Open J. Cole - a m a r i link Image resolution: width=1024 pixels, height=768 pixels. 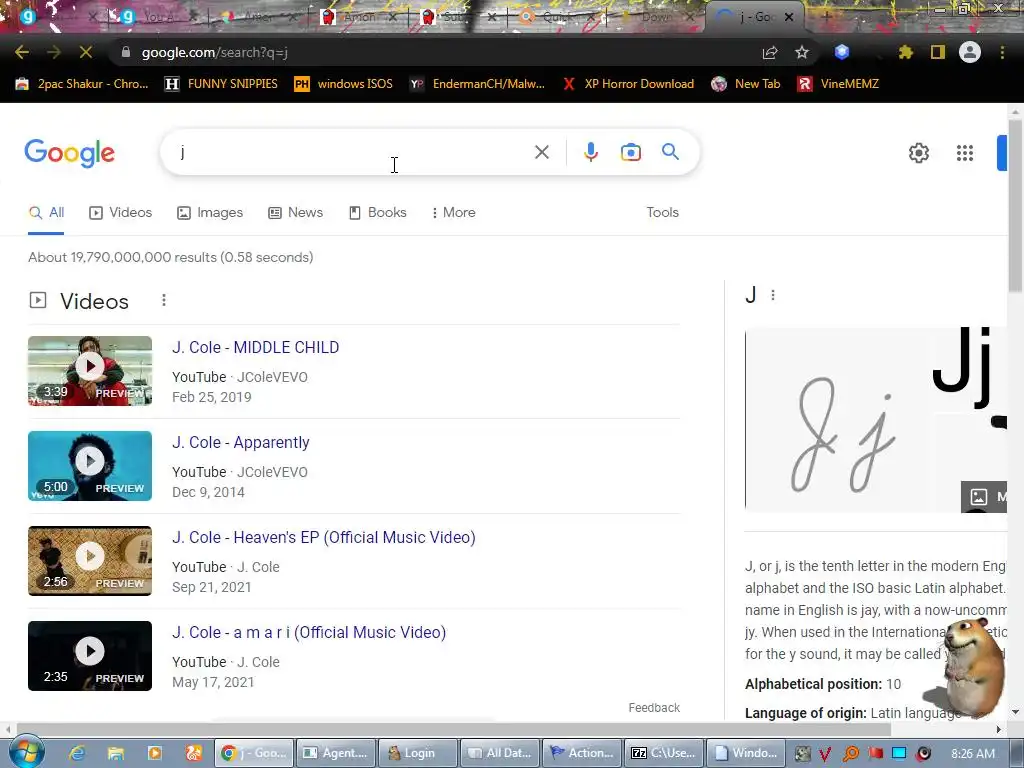coord(309,632)
